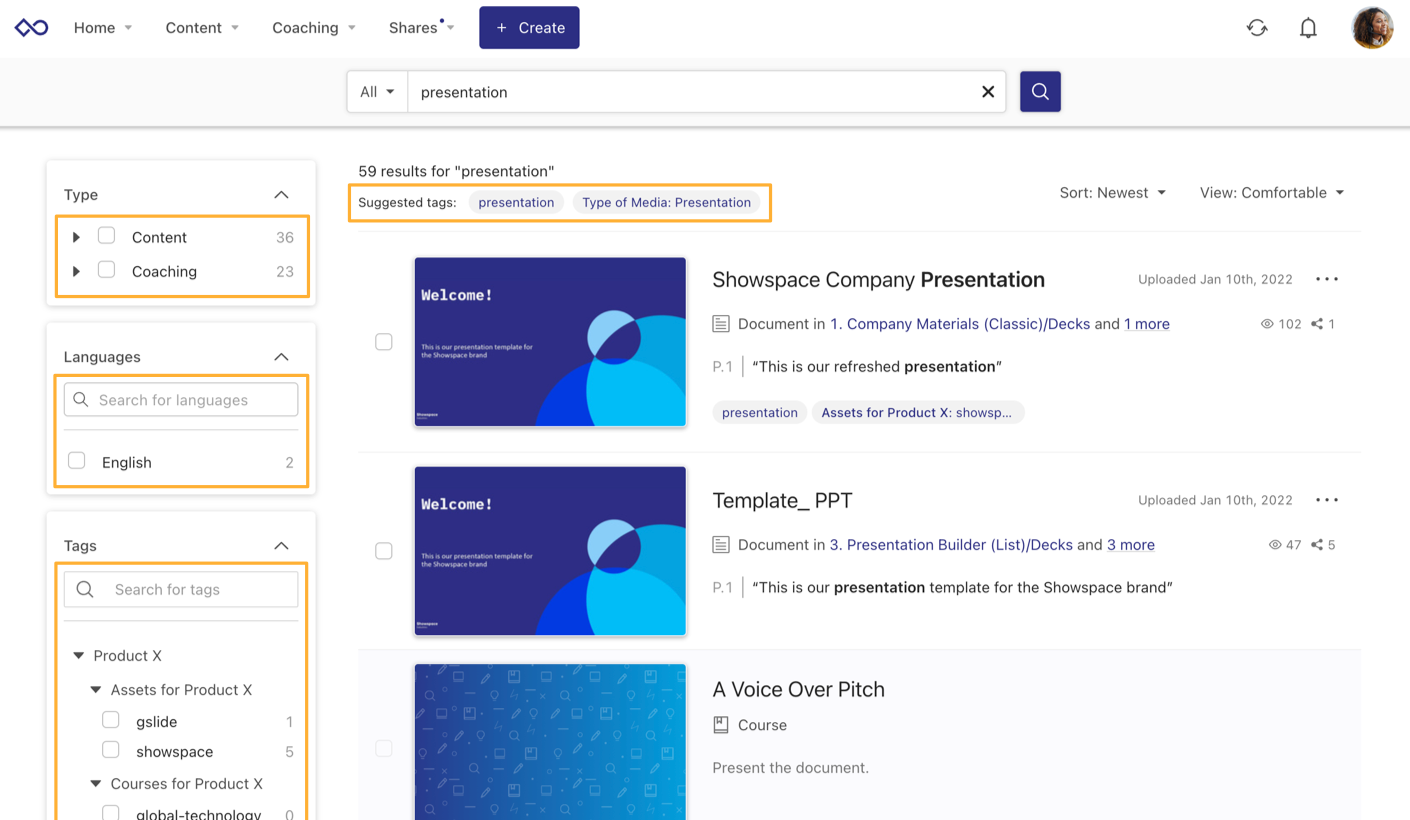
Task: Open thumbnail of Template_ PPT
Action: tap(550, 551)
